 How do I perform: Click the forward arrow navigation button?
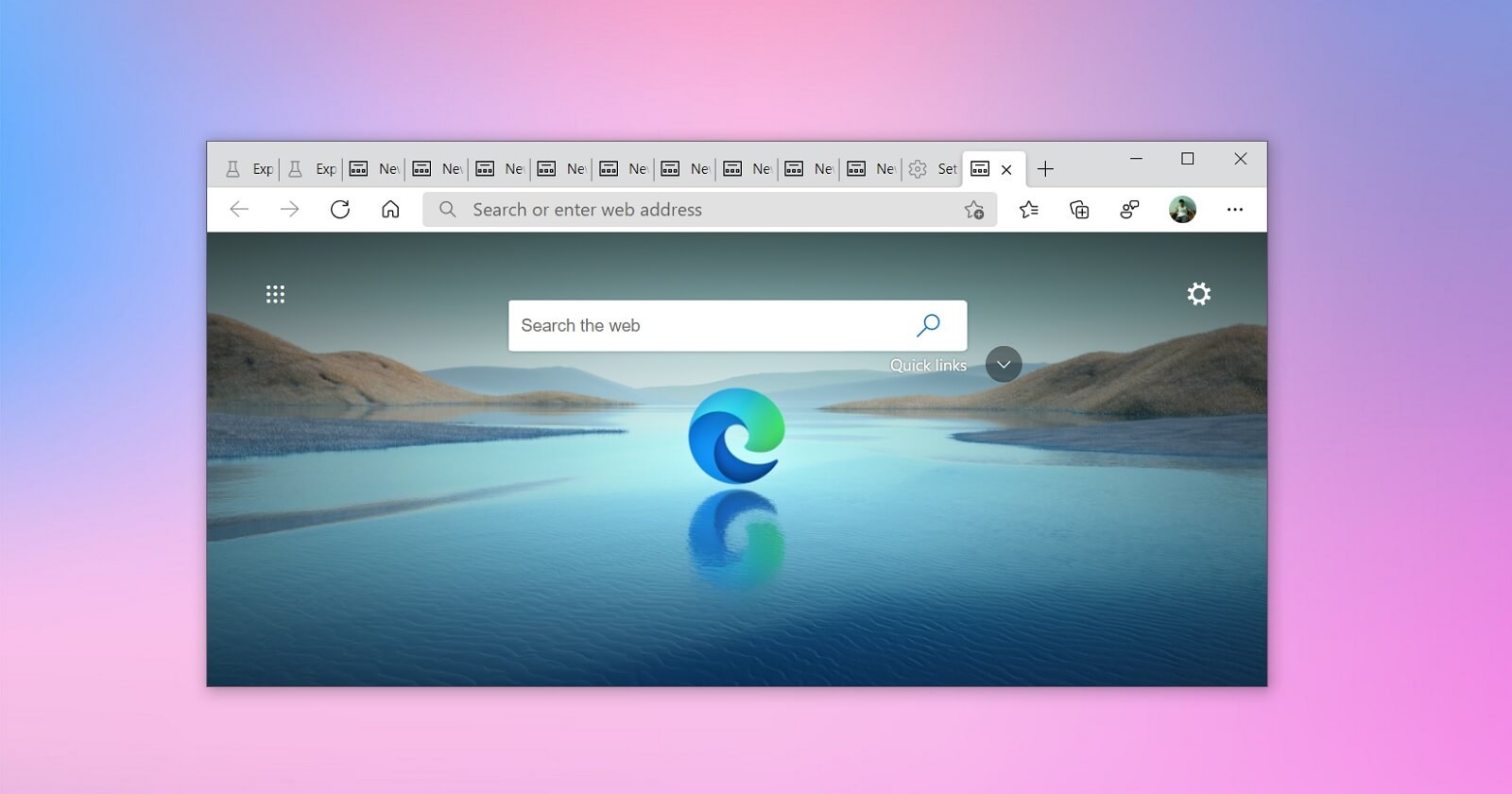289,210
